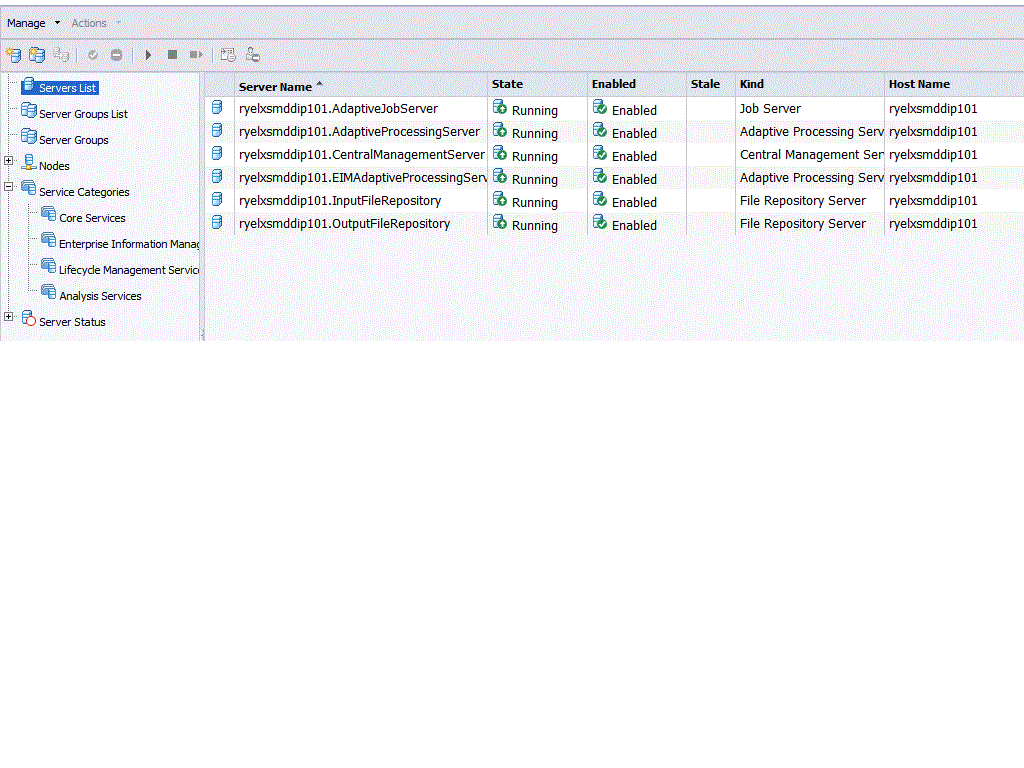This screenshot has height=768, width=1024.
Task: Open Enterprise Information Management category
Action: (x=129, y=244)
